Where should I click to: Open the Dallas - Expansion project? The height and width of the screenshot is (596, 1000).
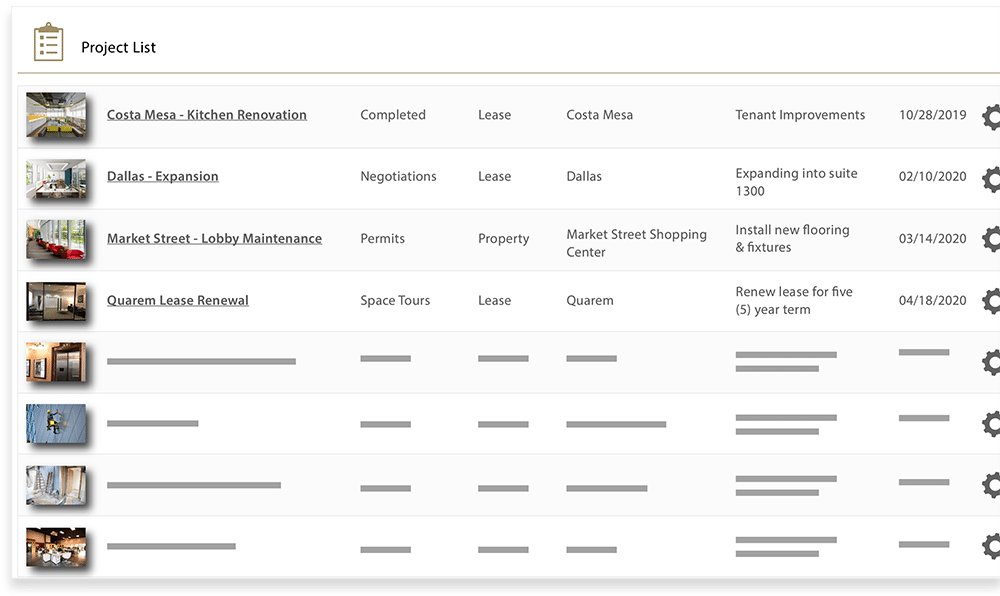(162, 176)
